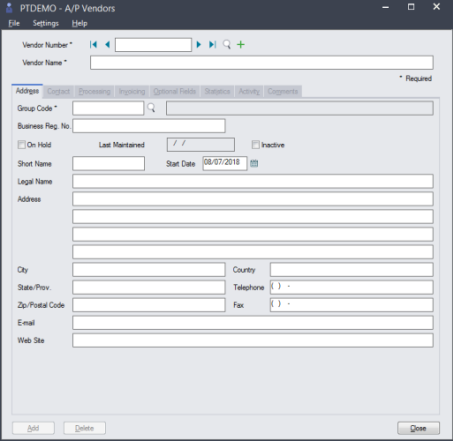
Task: Click the Fax input field
Action: pyautogui.click(x=352, y=305)
